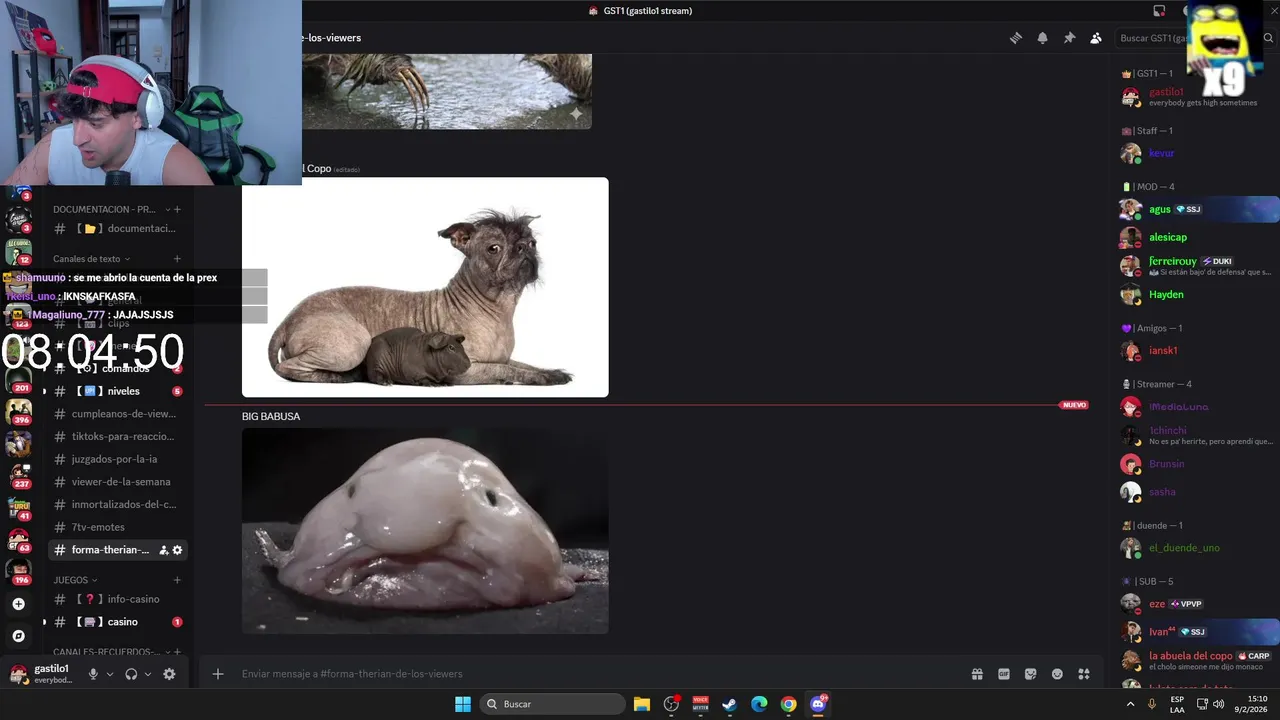This screenshot has width=1280, height=720.
Task: Open the 7tv-emotes channel
Action: pyautogui.click(x=118, y=527)
